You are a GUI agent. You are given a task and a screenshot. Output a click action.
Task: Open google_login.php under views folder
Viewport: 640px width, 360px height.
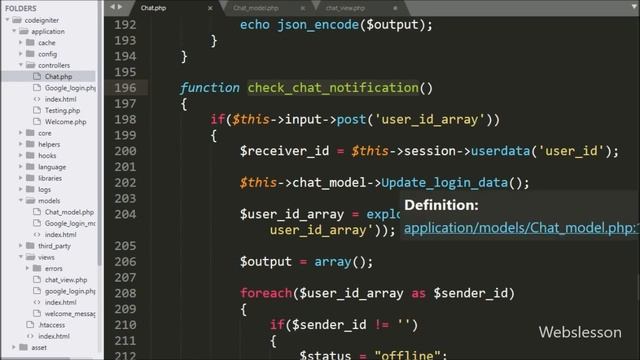coord(70,291)
